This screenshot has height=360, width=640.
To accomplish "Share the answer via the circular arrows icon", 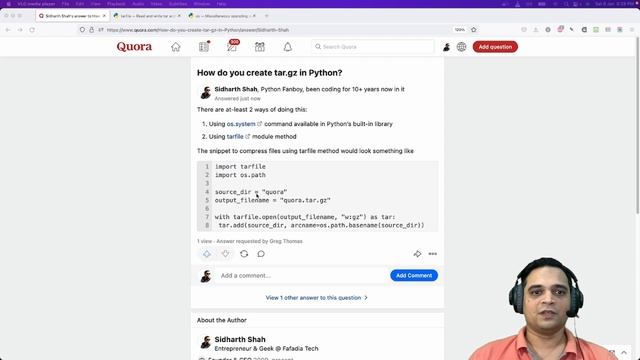I will 244,254.
